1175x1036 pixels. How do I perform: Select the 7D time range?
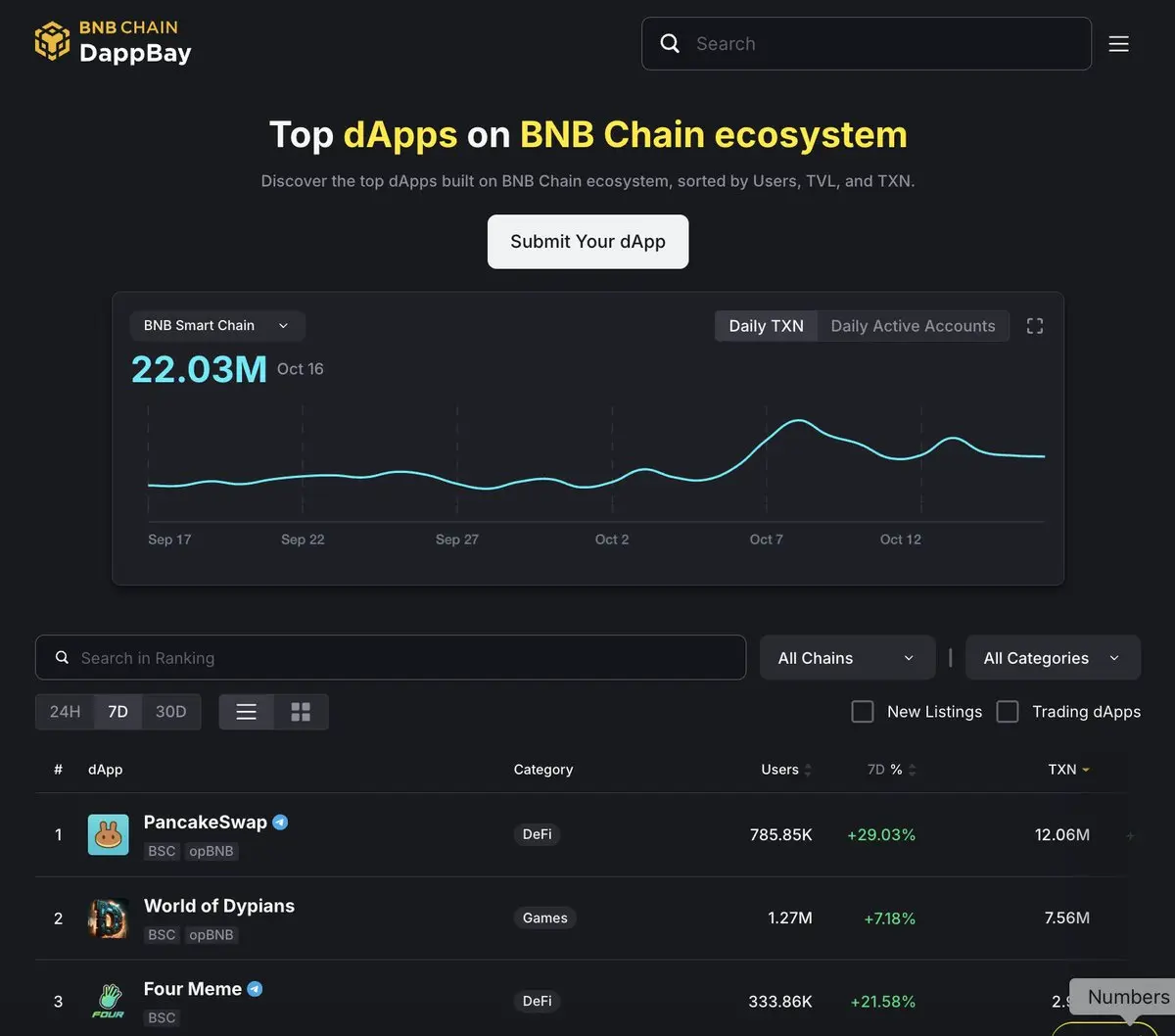118,712
